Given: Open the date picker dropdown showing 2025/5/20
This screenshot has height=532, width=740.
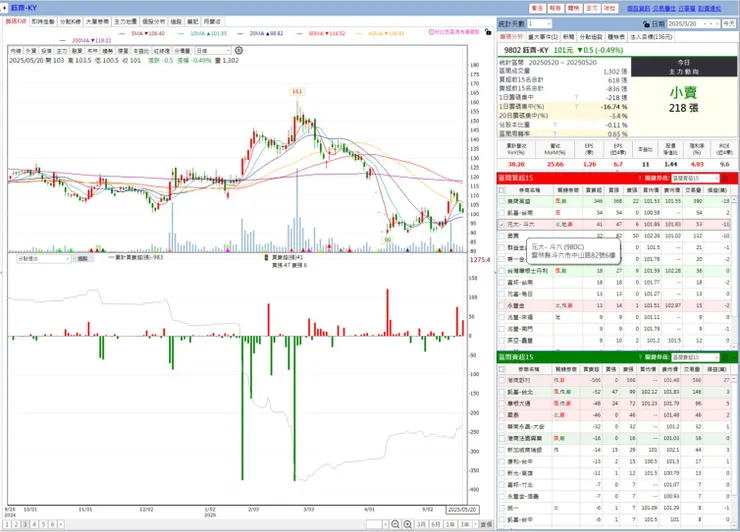Looking at the screenshot, I should 694,24.
